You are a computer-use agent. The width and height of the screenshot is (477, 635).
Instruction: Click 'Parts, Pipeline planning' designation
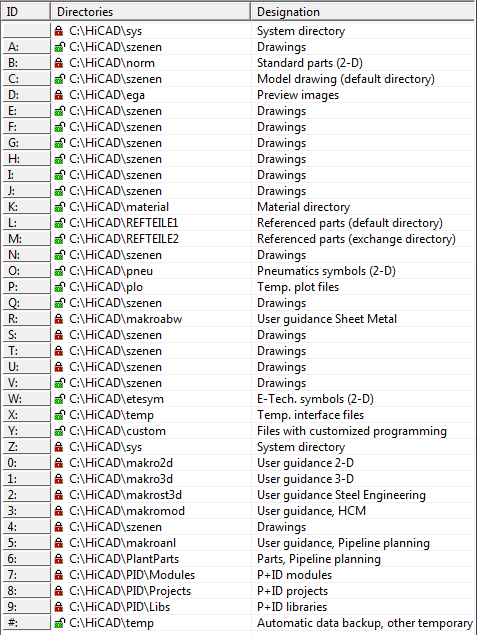pos(319,559)
